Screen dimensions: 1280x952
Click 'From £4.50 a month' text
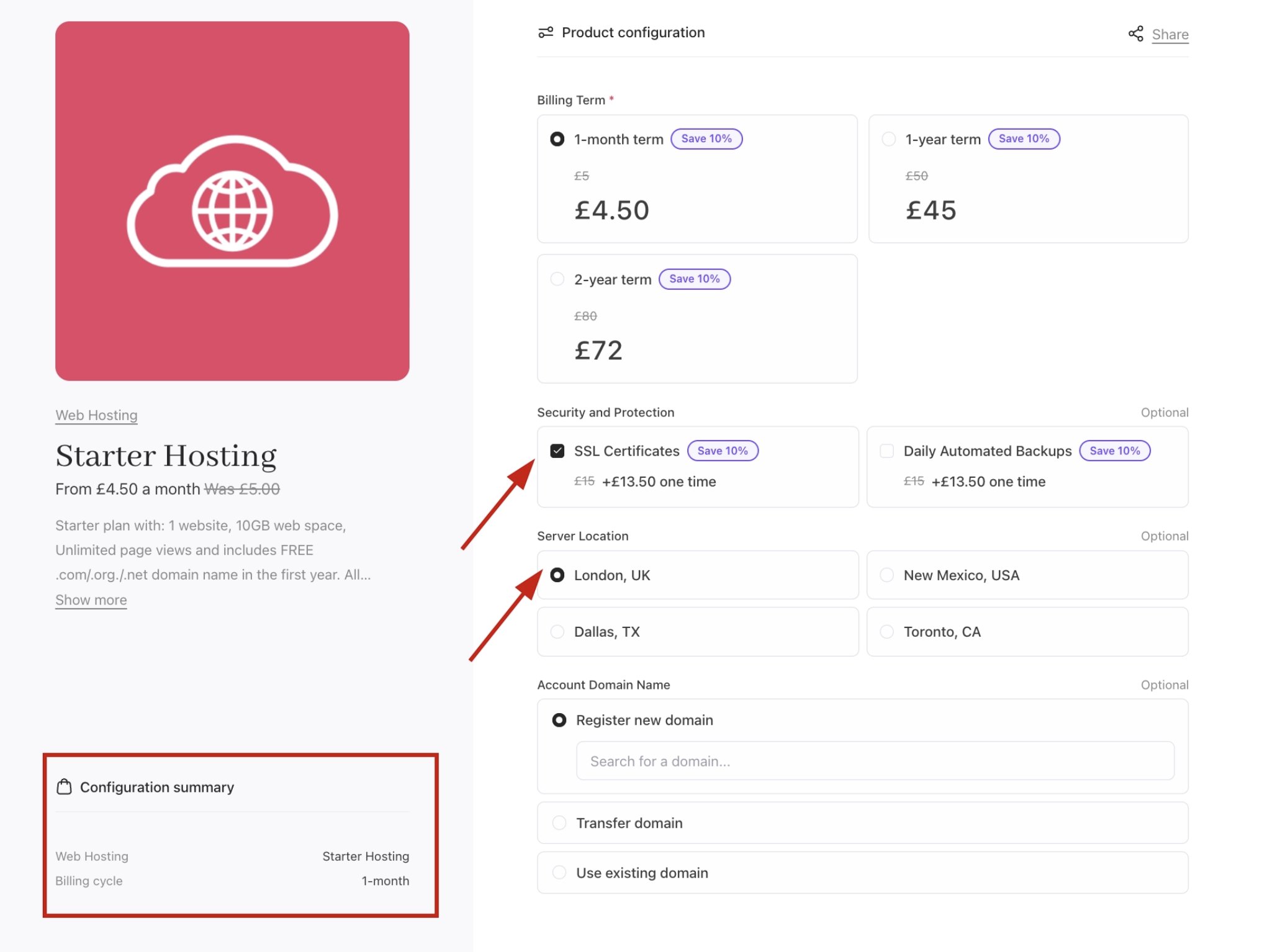coord(128,489)
